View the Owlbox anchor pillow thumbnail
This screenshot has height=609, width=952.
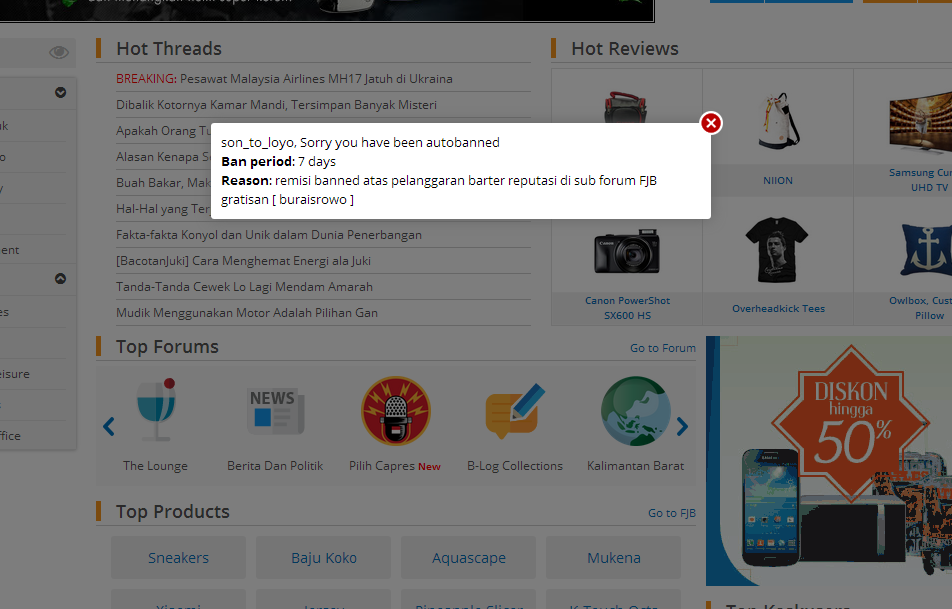[926, 250]
